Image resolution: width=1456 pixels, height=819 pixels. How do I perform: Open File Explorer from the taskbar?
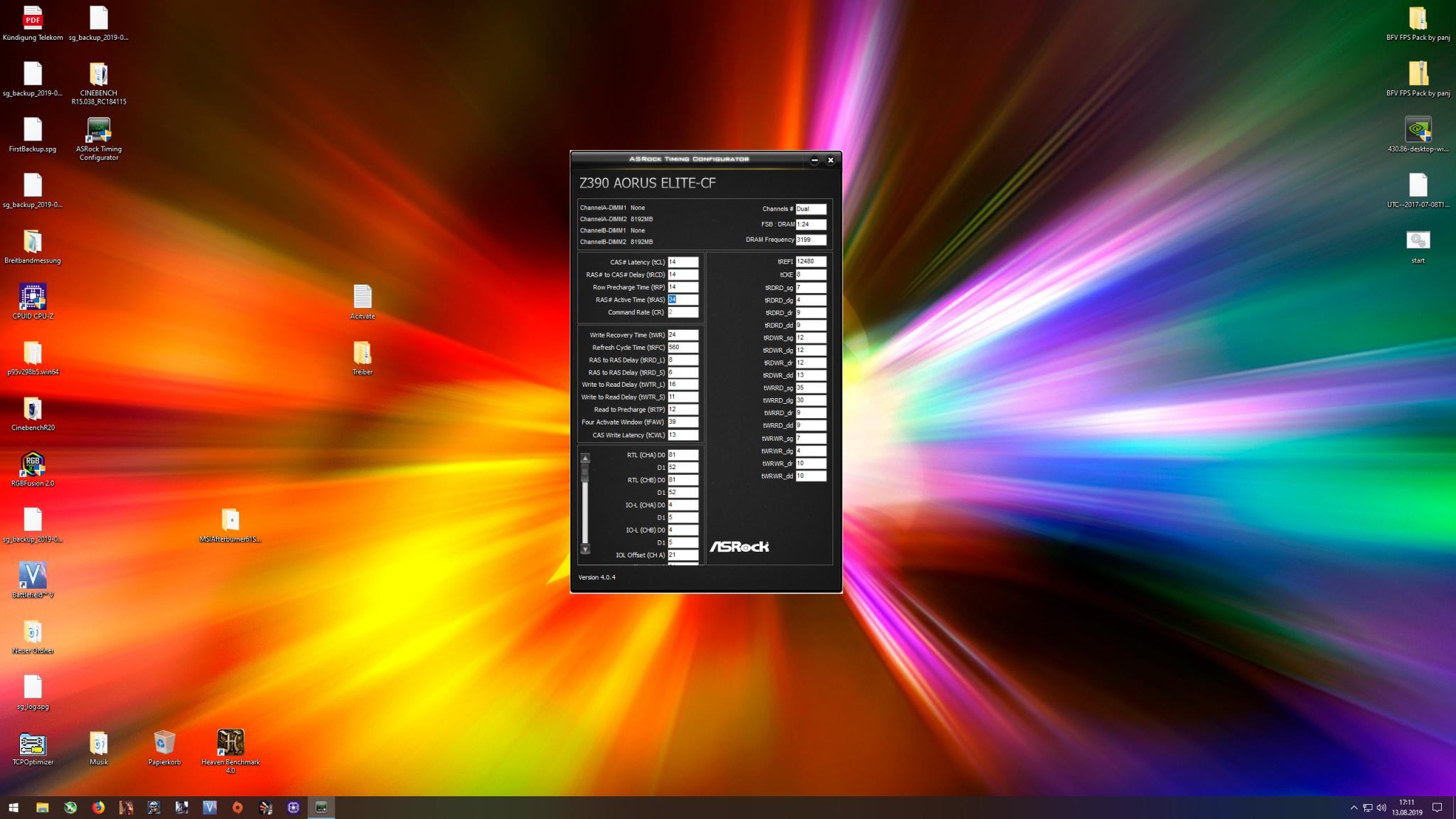click(x=42, y=808)
